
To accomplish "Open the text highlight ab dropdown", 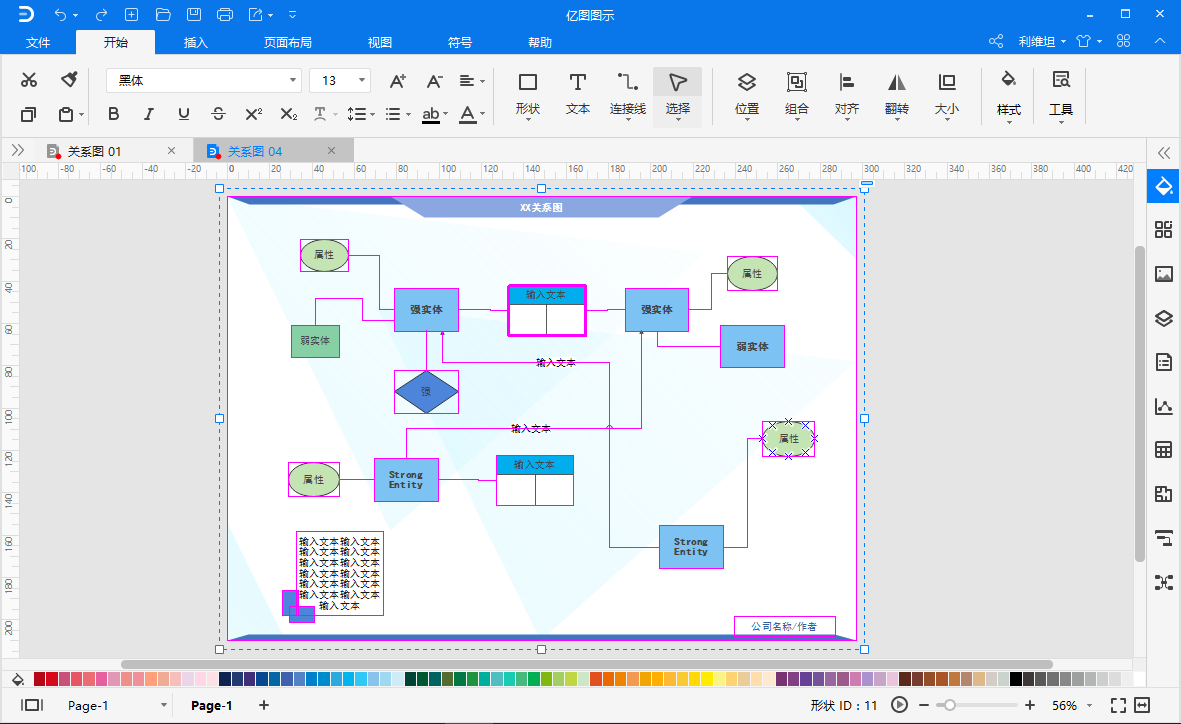I will (435, 114).
